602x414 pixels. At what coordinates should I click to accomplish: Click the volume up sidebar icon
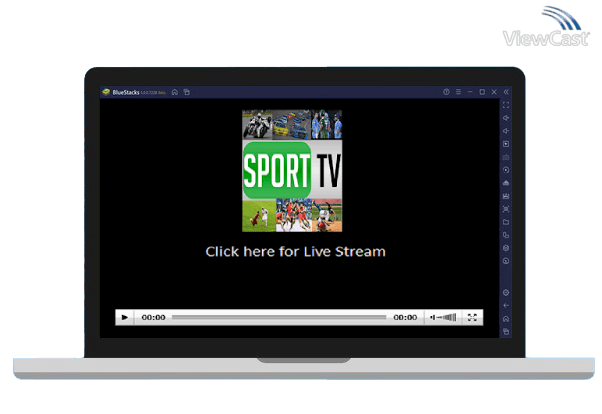pyautogui.click(x=506, y=118)
